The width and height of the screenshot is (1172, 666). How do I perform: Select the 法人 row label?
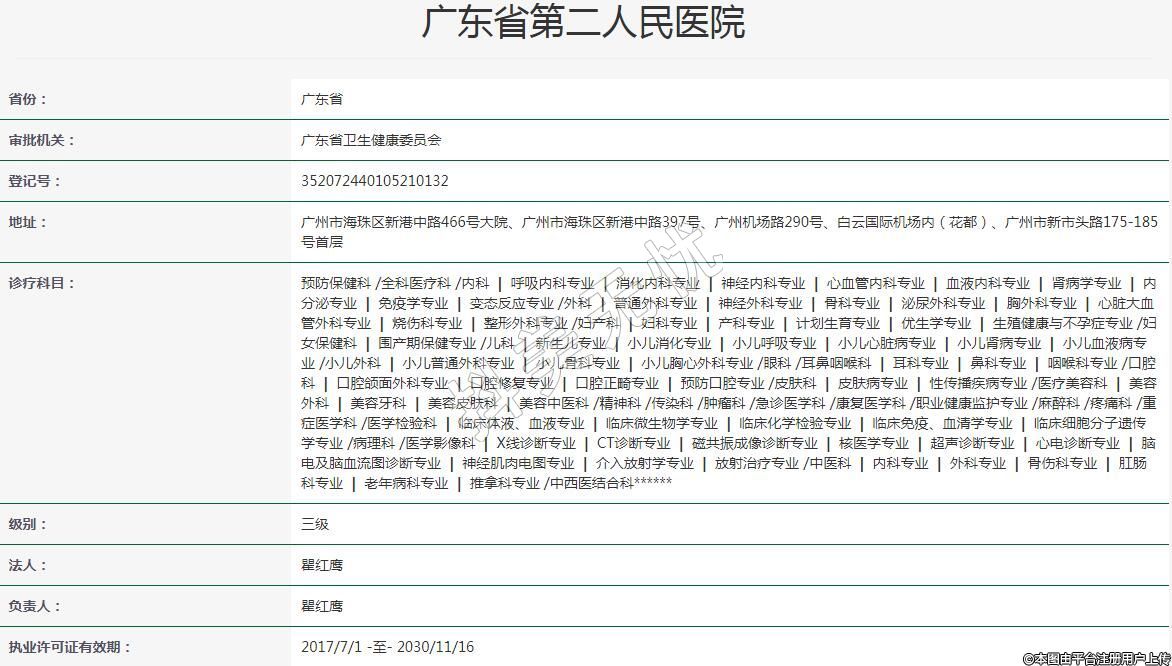(28, 565)
